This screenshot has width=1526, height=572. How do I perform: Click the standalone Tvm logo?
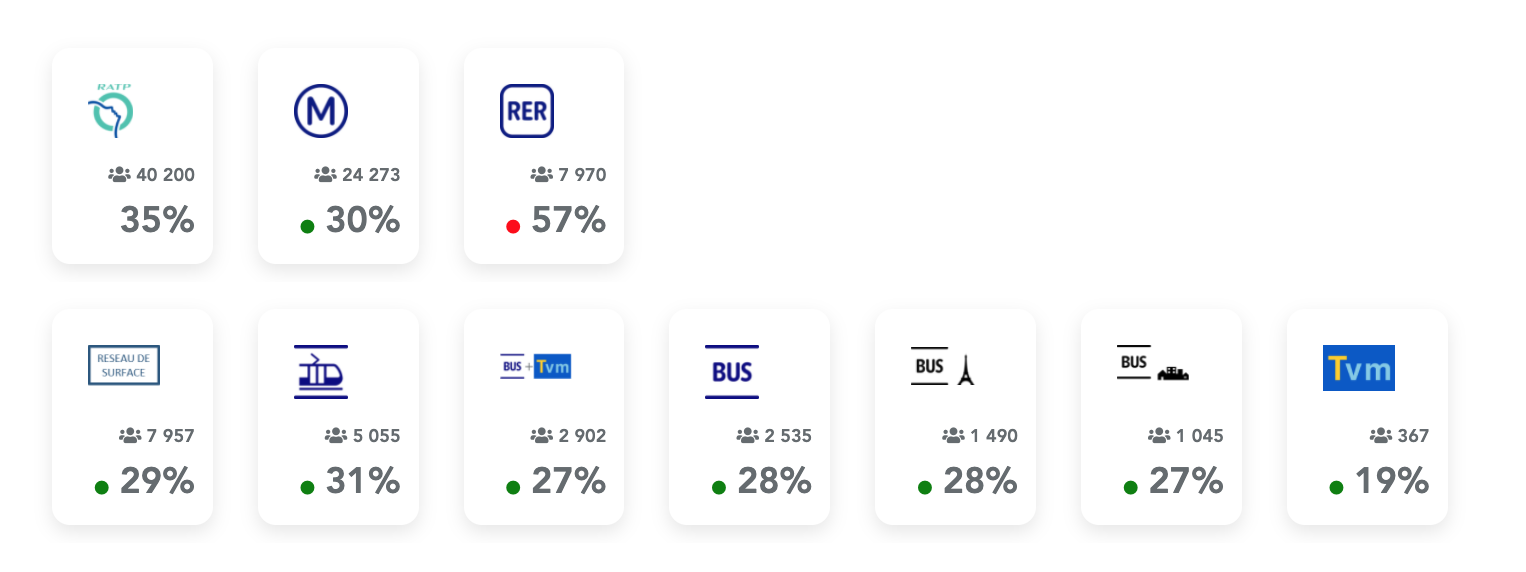[x=1359, y=368]
